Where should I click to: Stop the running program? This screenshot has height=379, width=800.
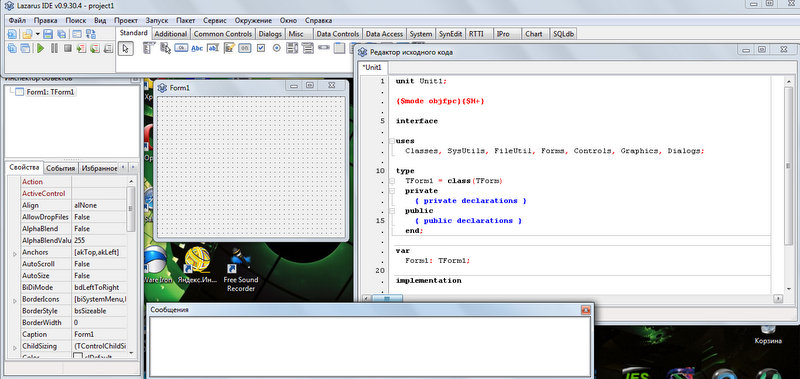(67, 48)
